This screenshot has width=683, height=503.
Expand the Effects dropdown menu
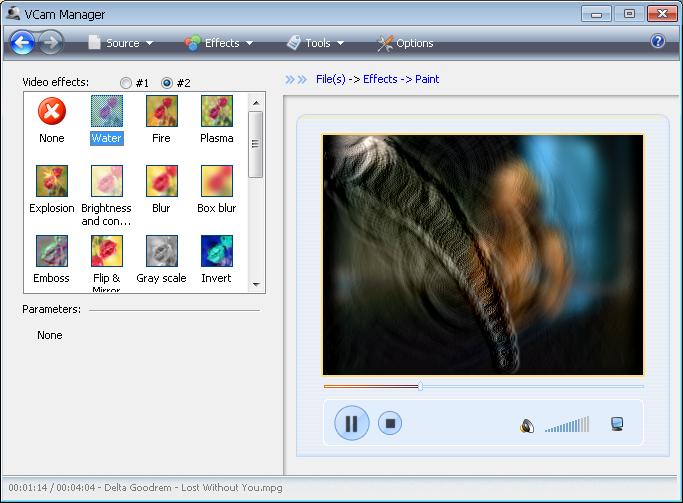(219, 43)
